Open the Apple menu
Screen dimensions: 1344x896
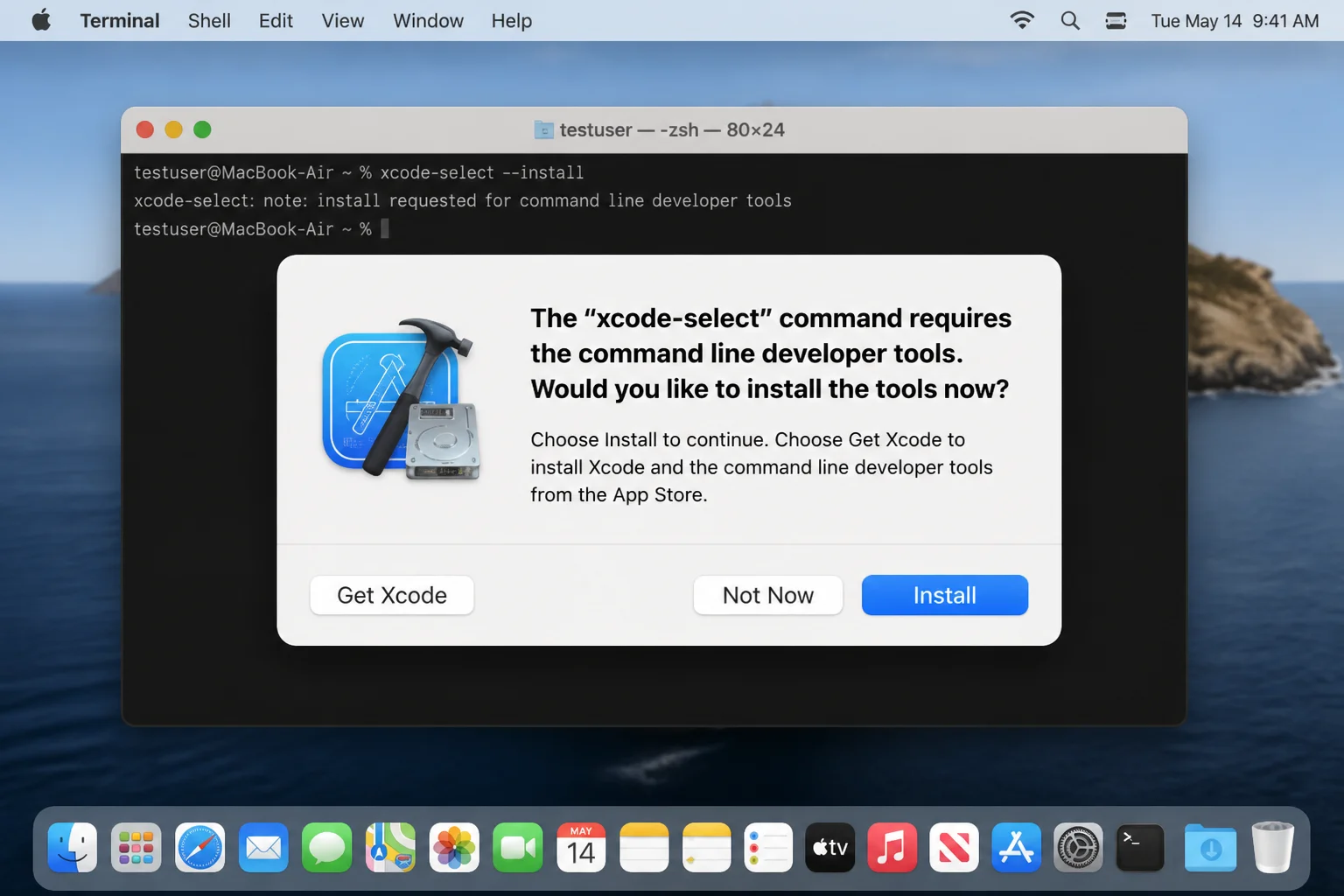pos(41,20)
